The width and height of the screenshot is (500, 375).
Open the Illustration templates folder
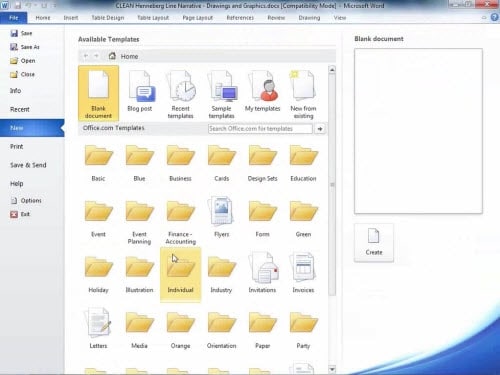coord(139,274)
